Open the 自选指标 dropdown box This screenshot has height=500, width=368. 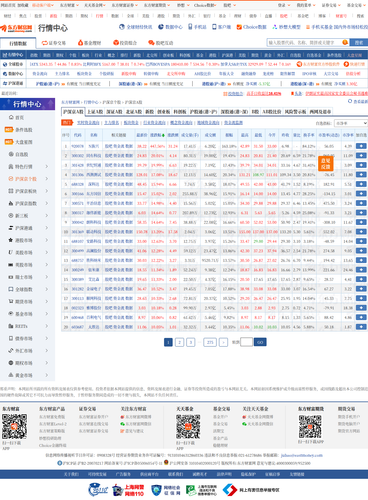pos(350,123)
